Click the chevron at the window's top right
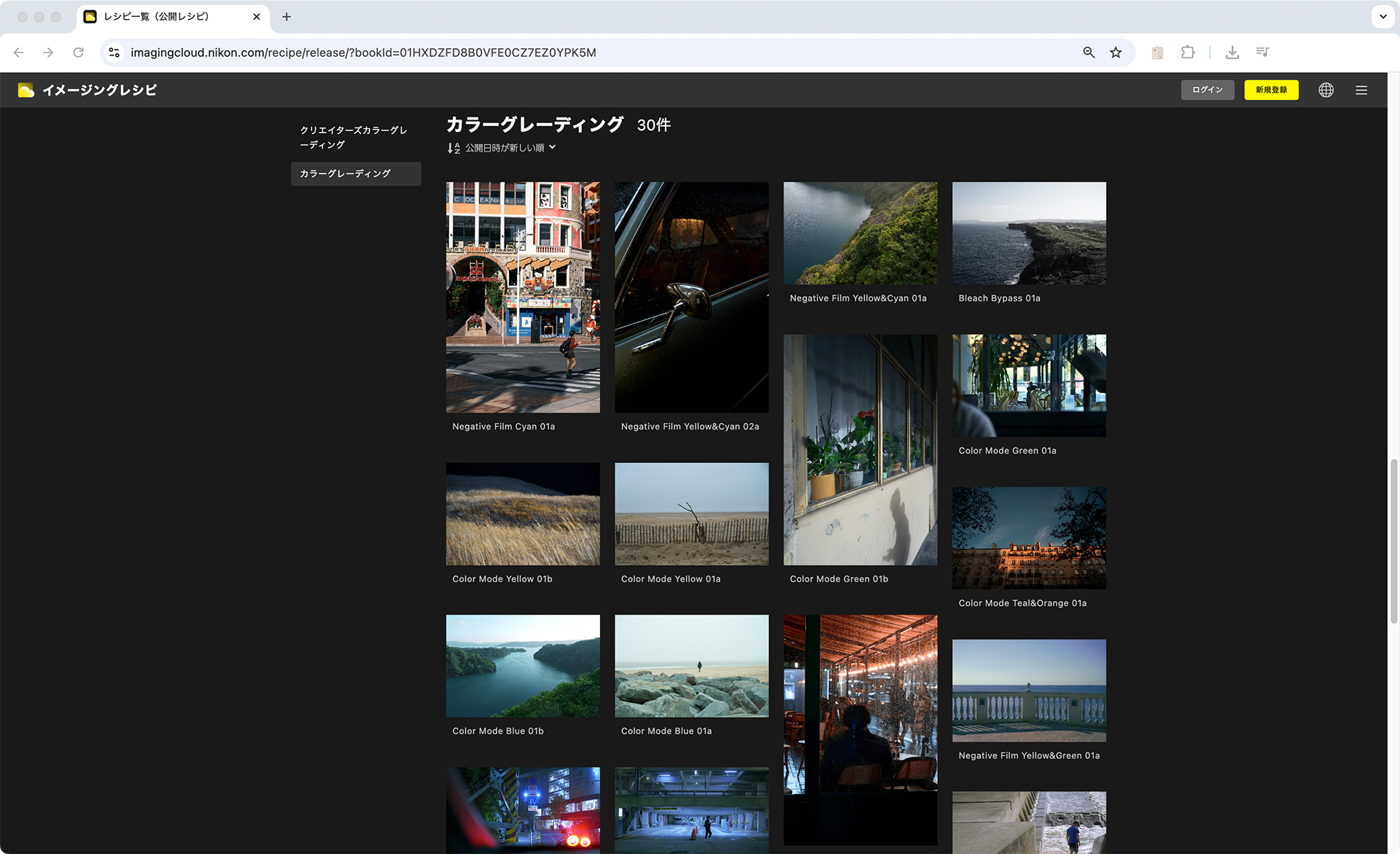The image size is (1400, 854). point(1383,16)
